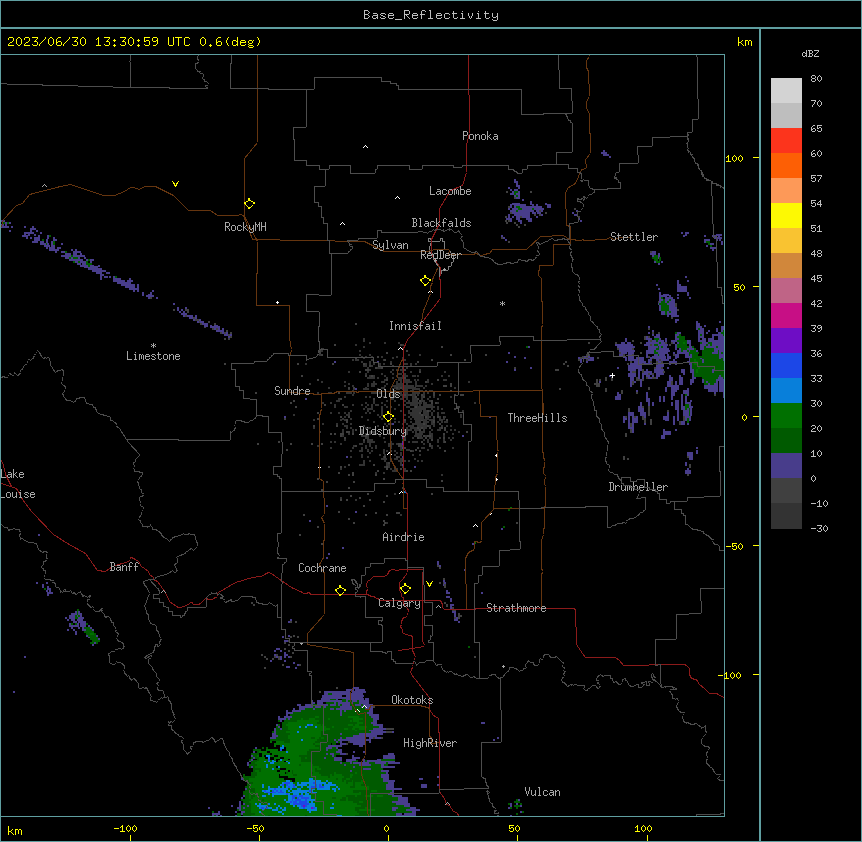Click the Strathmore town label
The image size is (862, 842).
tap(516, 608)
